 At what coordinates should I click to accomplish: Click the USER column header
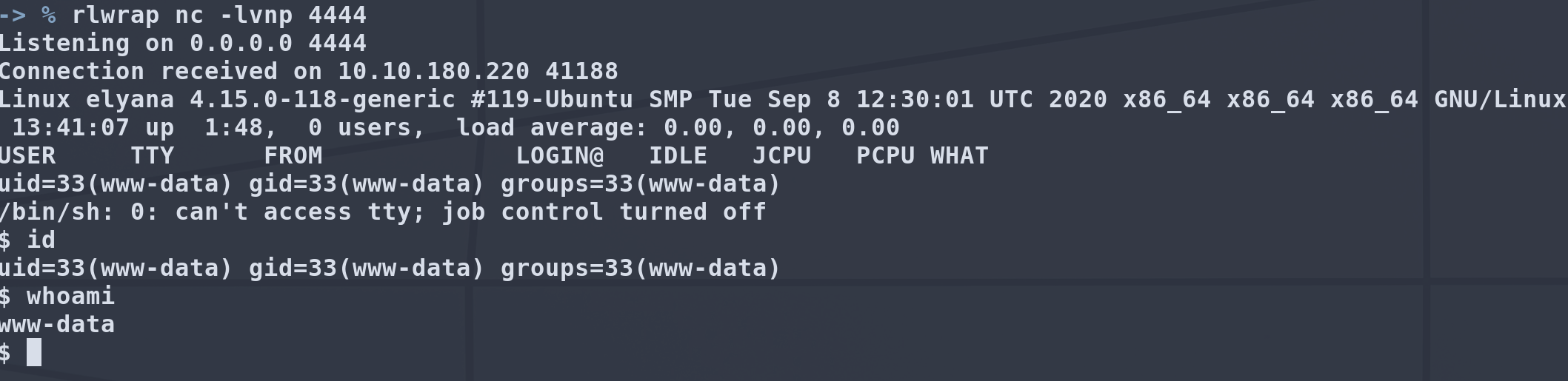coord(27,155)
